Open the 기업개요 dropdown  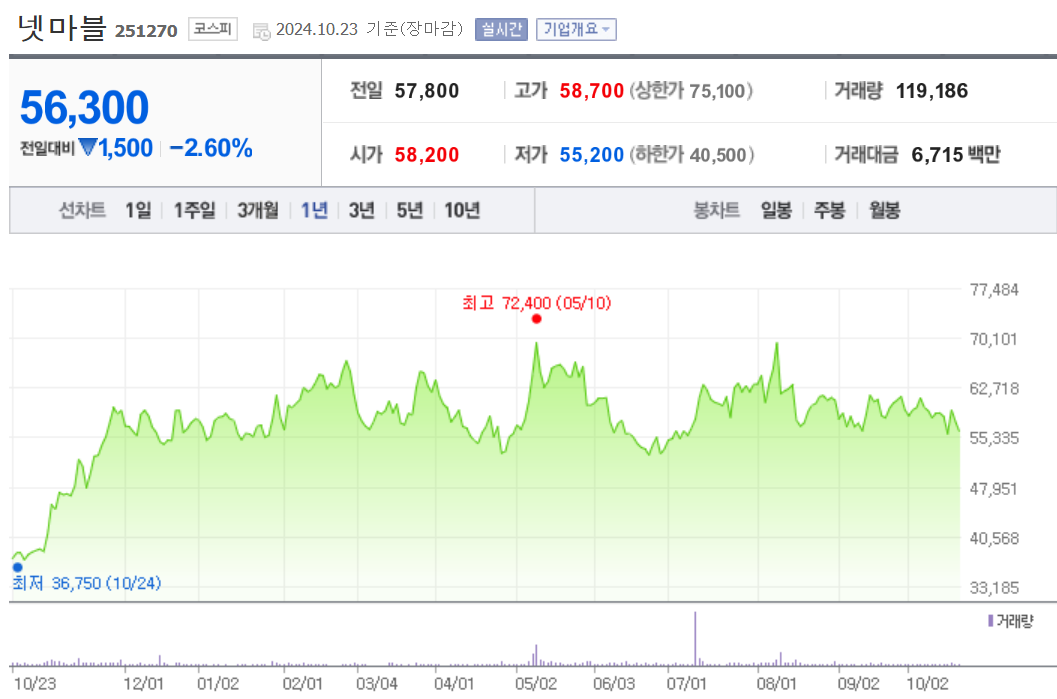click(x=576, y=29)
